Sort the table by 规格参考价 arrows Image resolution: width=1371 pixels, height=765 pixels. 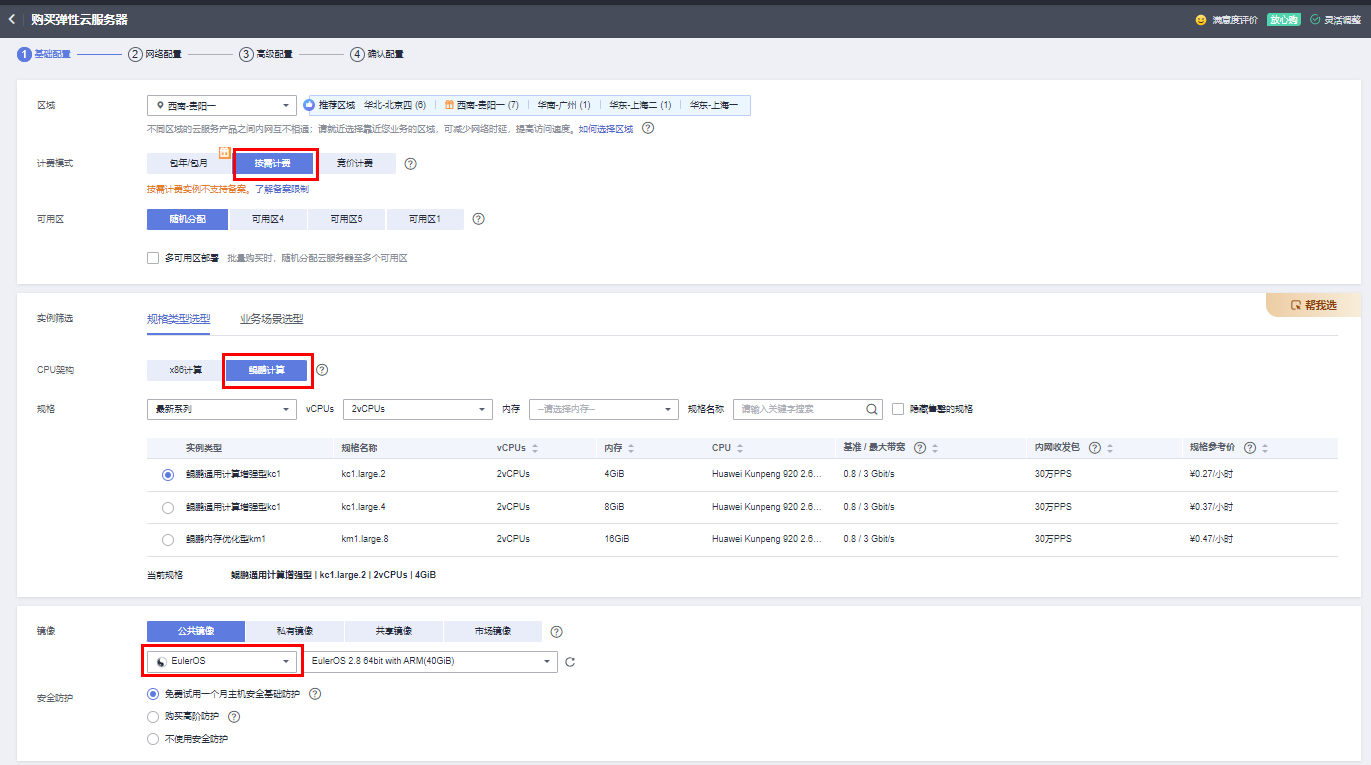tap(1265, 448)
